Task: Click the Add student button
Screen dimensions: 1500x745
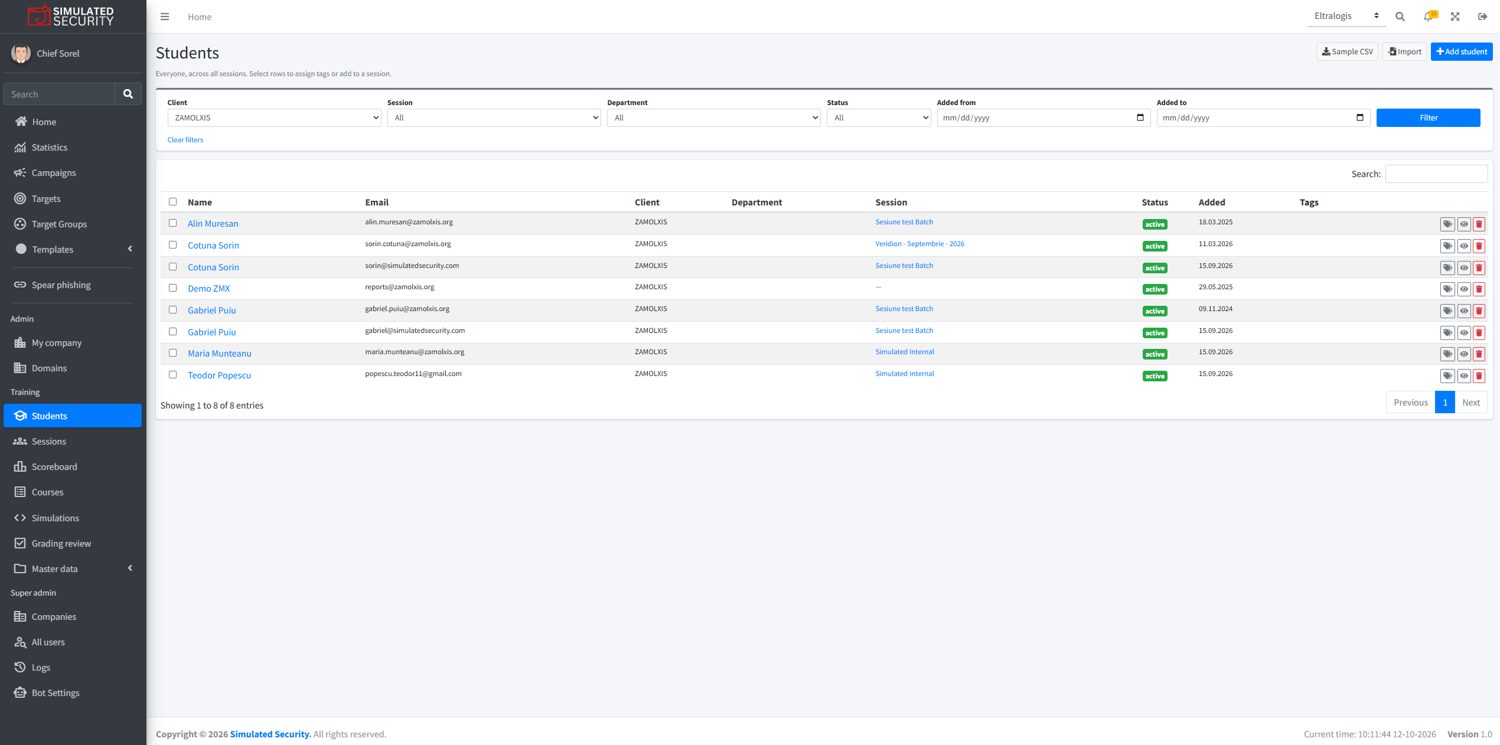Action: [1461, 52]
